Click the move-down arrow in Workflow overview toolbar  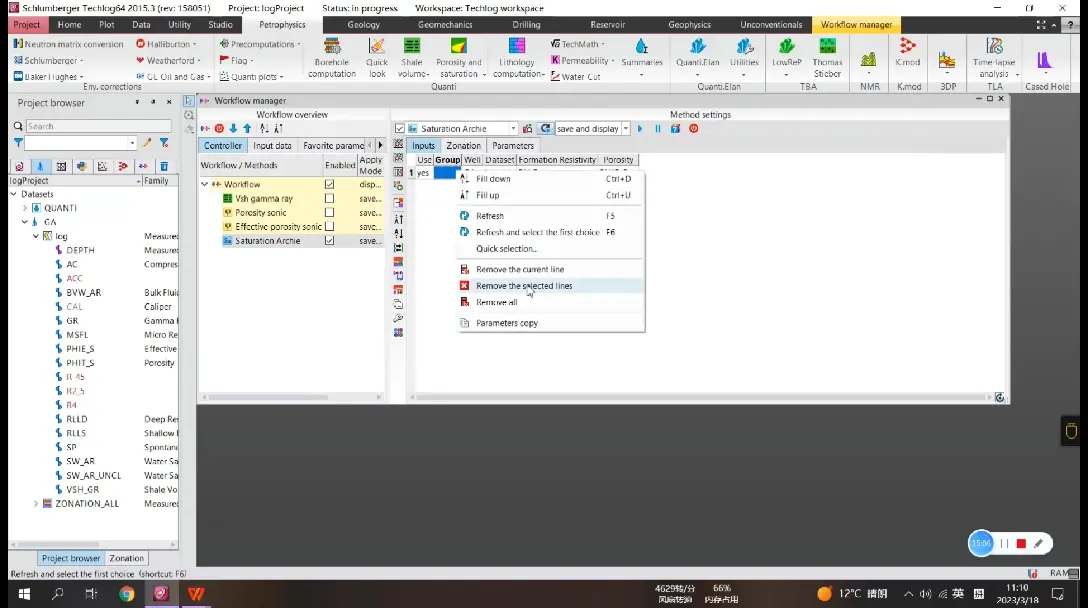[x=233, y=128]
